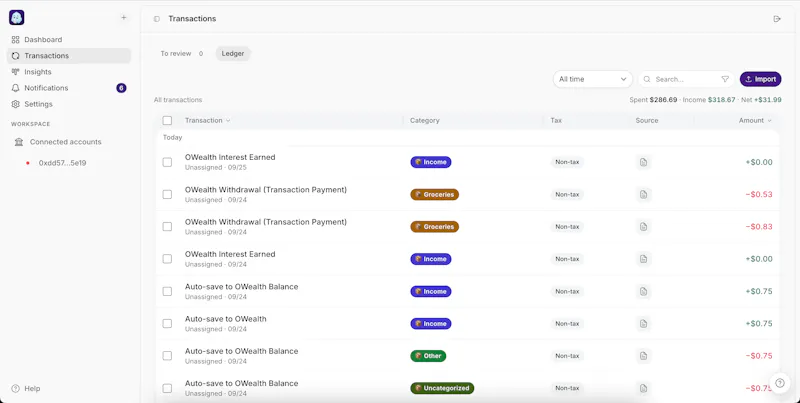Click the app logo icon

(x=17, y=17)
